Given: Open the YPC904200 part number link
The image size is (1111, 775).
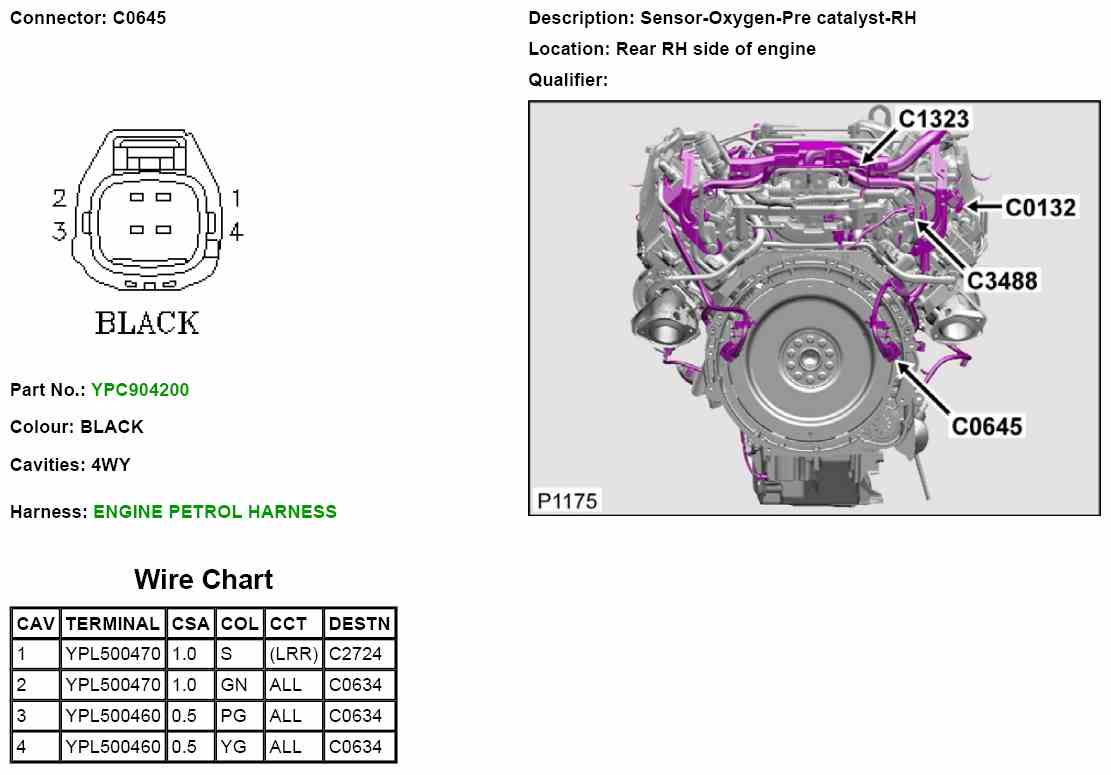Looking at the screenshot, I should click(x=139, y=390).
